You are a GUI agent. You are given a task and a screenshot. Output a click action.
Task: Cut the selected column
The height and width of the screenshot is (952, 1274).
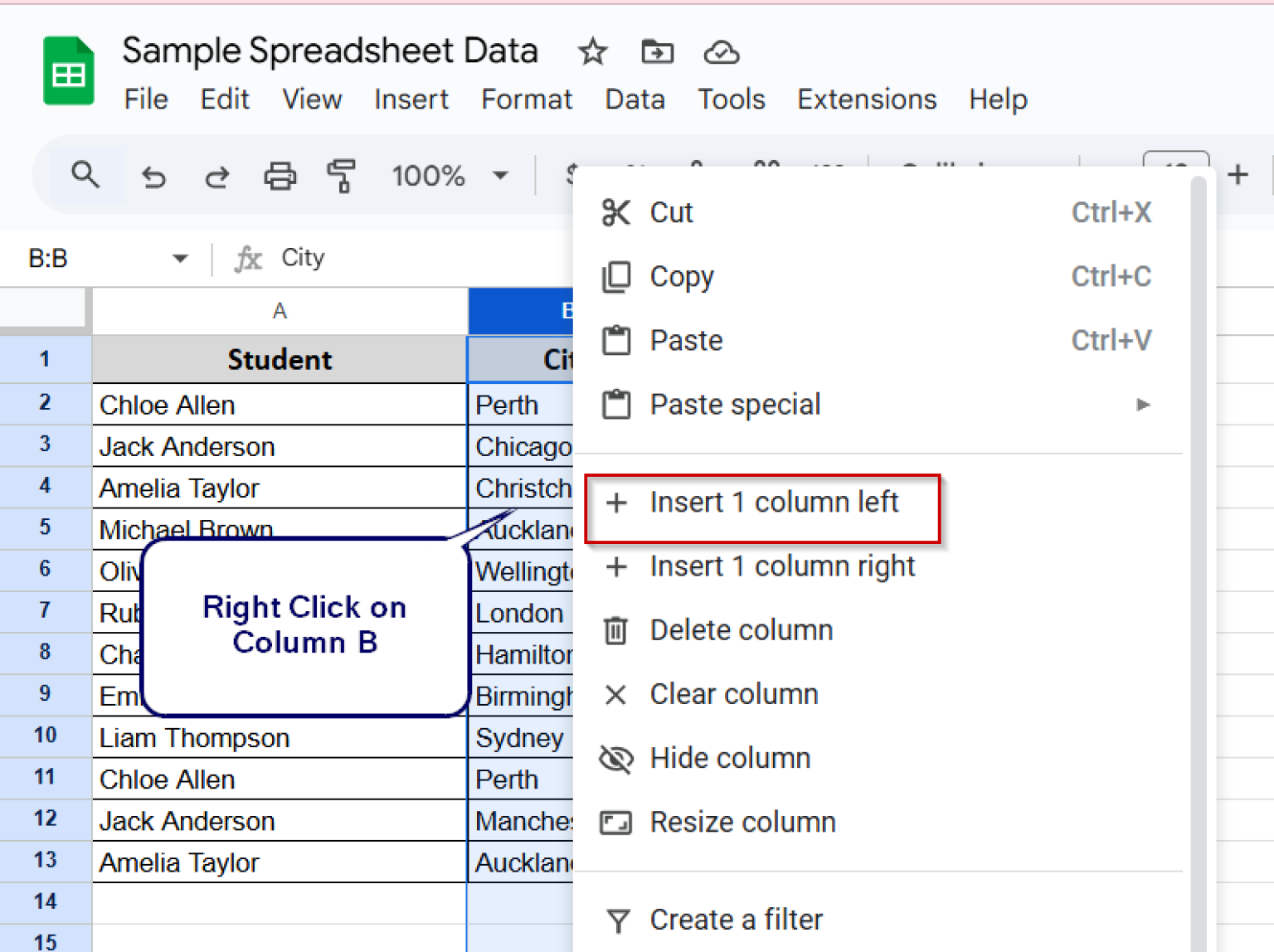click(670, 212)
